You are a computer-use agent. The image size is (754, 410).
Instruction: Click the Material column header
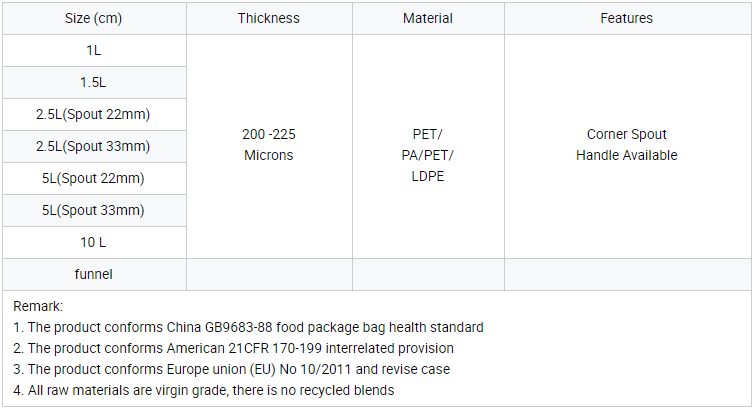427,18
